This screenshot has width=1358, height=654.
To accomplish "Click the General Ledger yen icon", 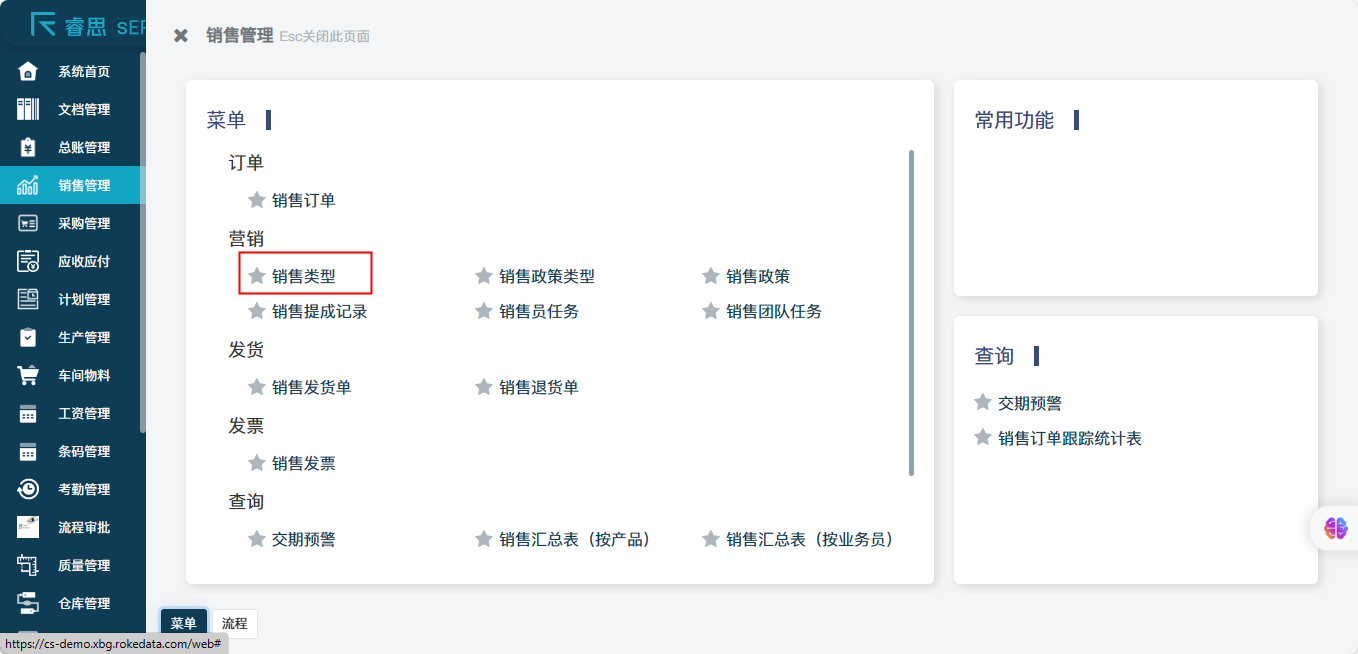I will click(28, 148).
